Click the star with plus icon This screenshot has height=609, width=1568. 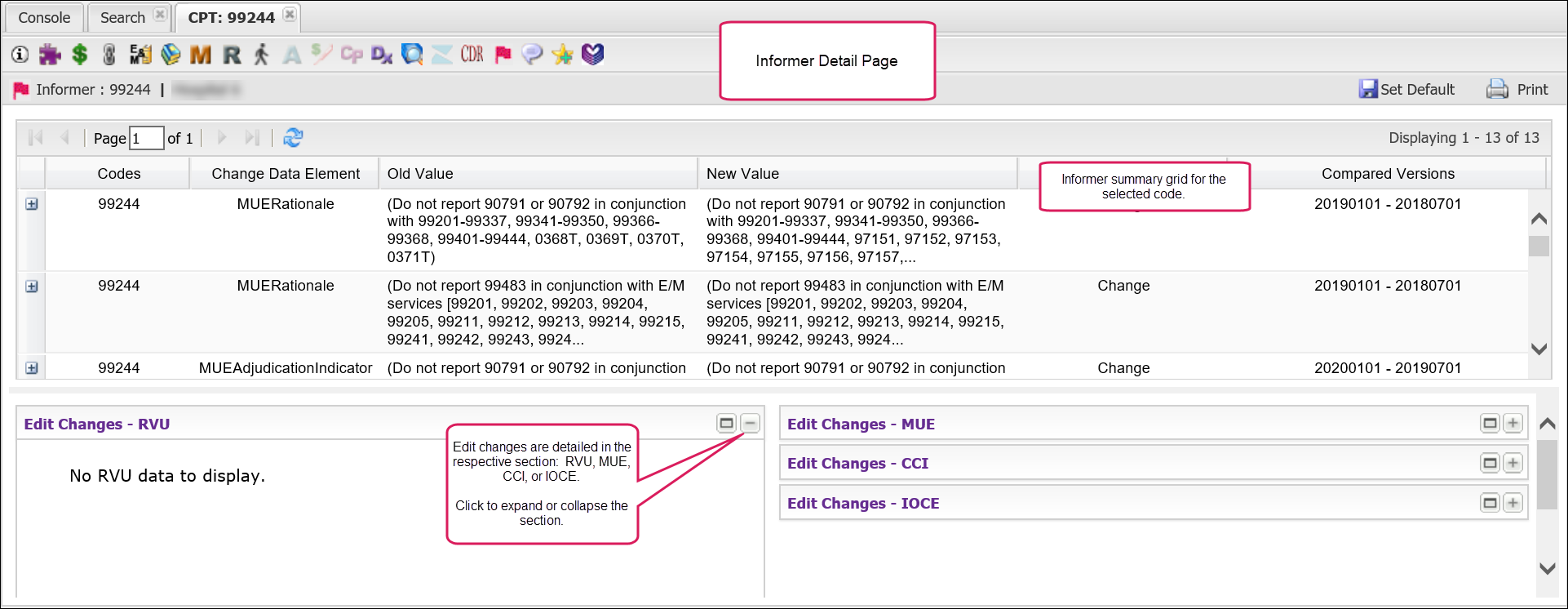[x=562, y=55]
